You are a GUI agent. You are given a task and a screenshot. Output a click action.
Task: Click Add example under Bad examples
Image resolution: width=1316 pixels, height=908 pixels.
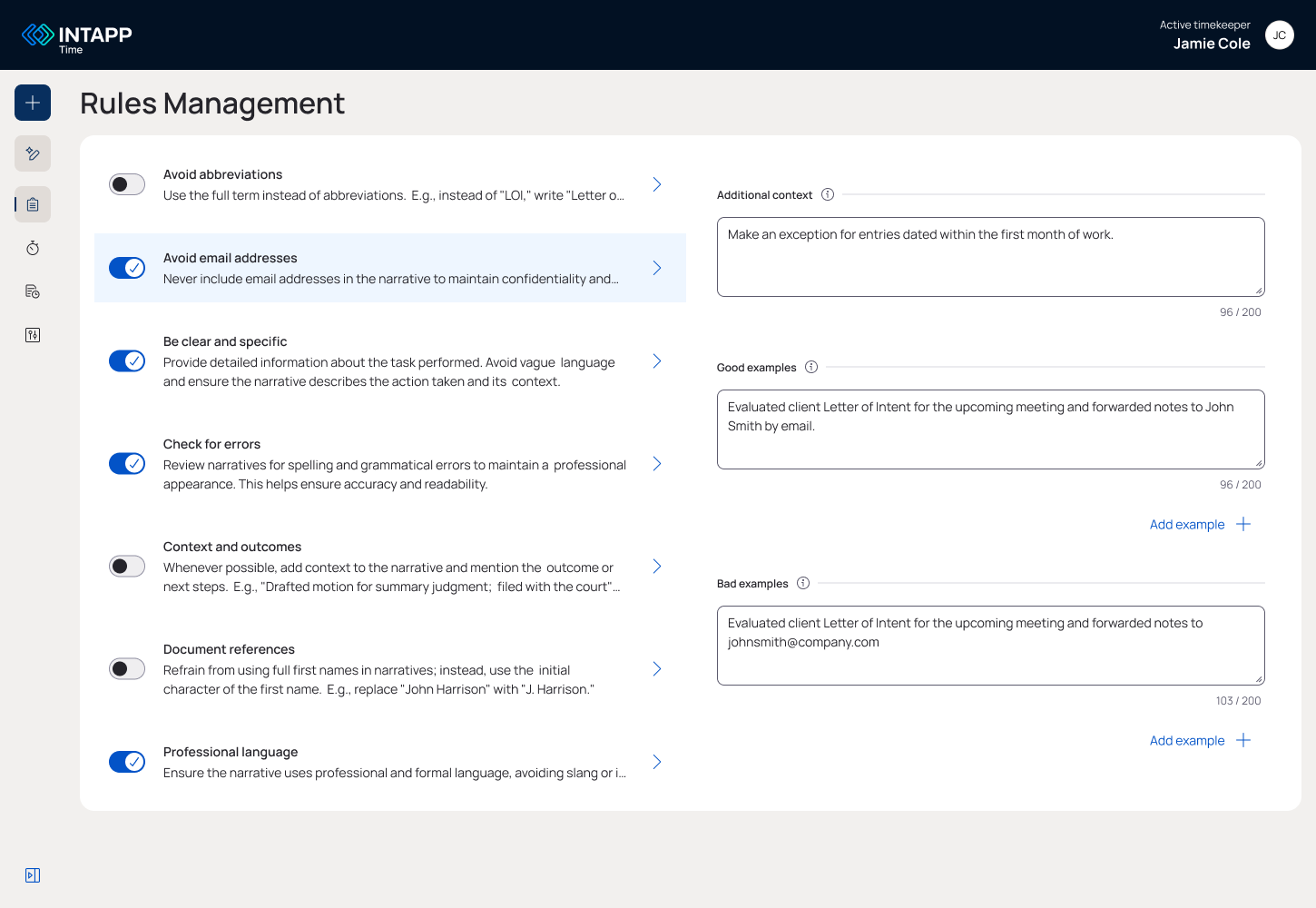click(1187, 740)
